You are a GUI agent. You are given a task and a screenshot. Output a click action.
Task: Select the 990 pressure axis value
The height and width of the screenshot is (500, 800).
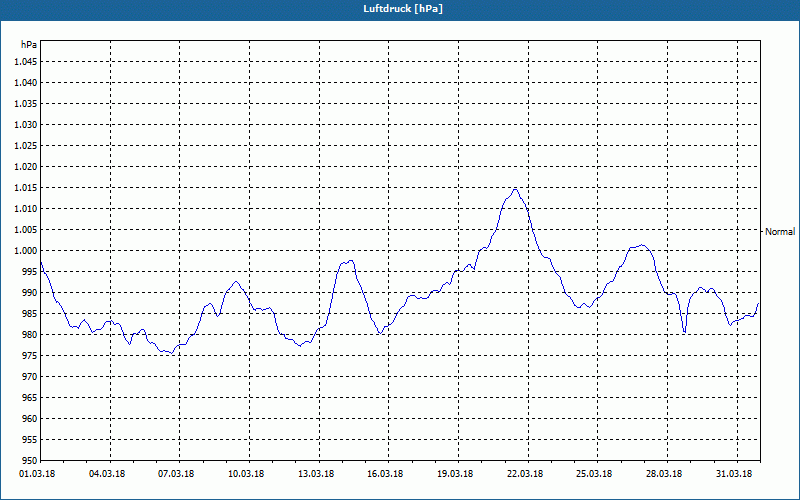[x=30, y=292]
